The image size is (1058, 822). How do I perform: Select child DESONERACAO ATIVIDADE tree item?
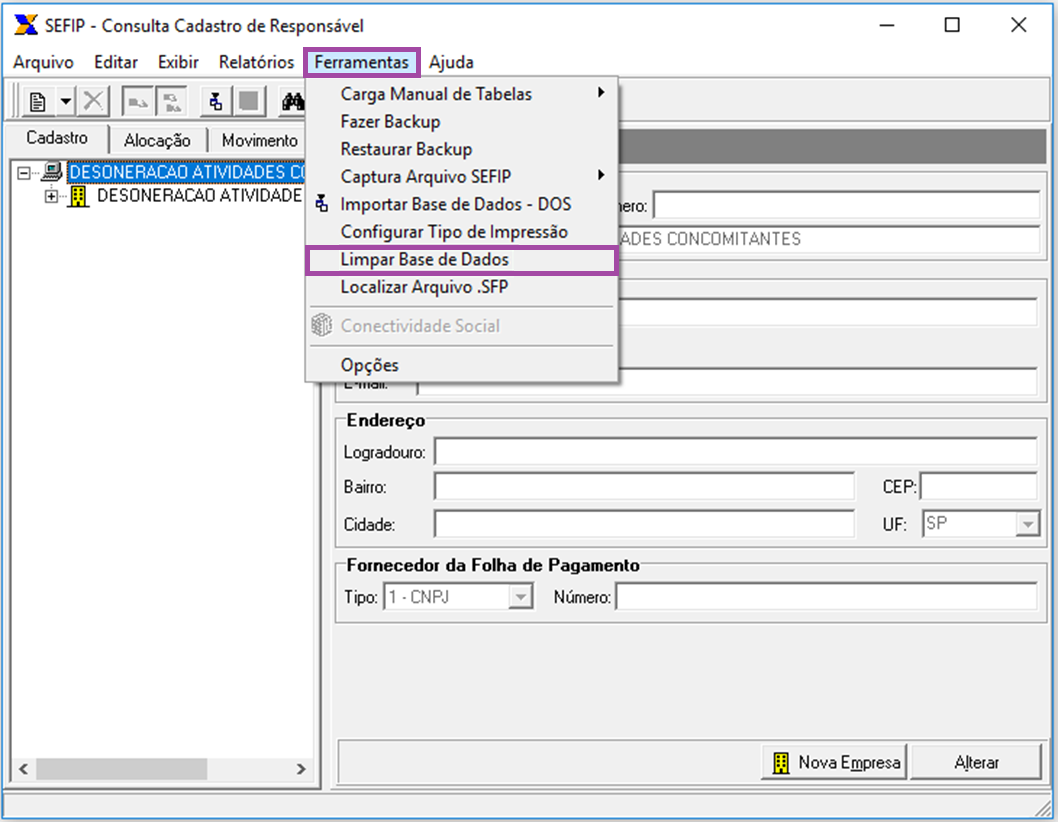(200, 196)
